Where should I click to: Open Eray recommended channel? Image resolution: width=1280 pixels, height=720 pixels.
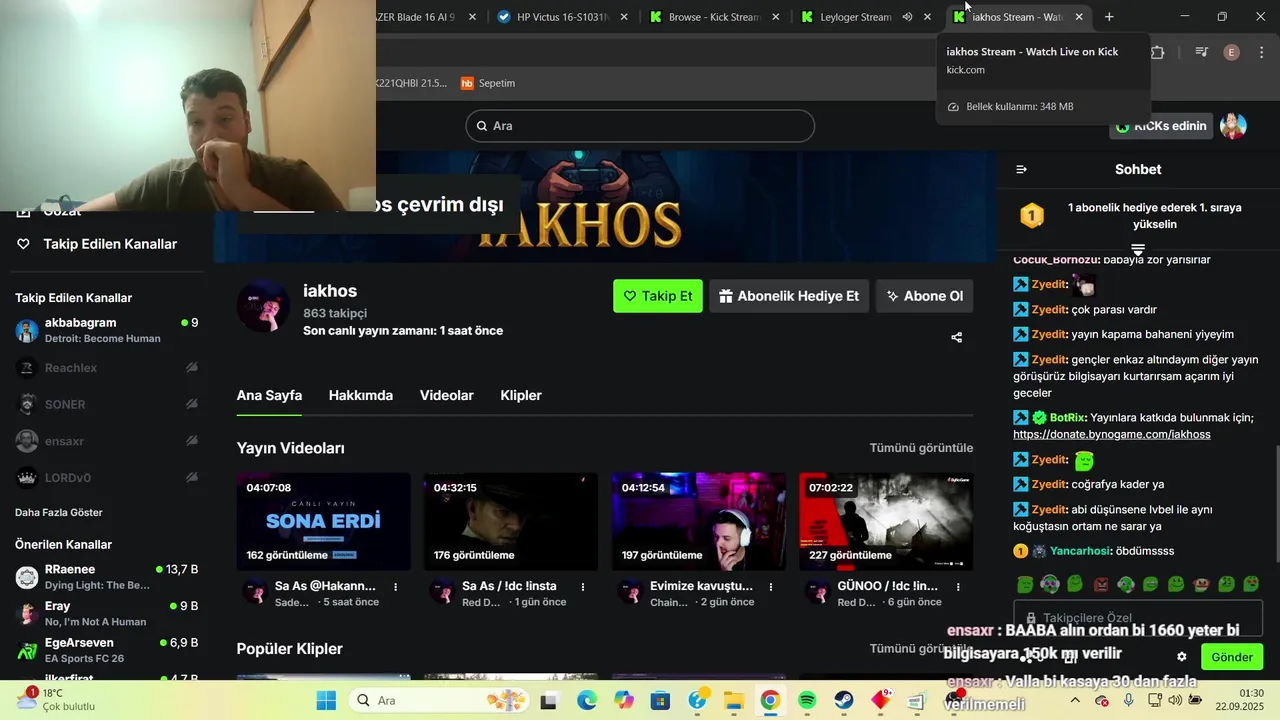coord(106,613)
